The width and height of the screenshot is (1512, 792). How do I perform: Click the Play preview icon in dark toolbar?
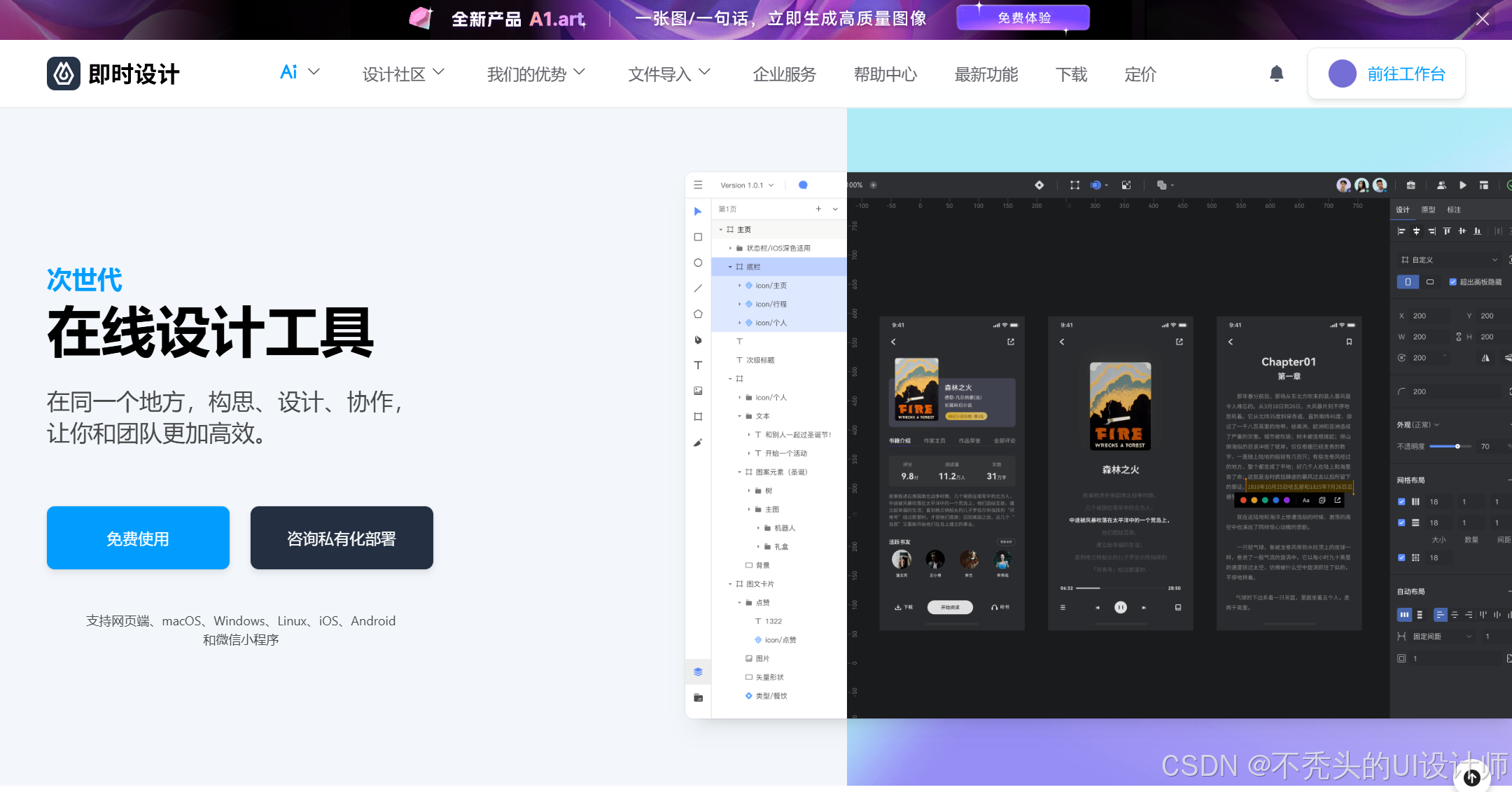click(1462, 185)
